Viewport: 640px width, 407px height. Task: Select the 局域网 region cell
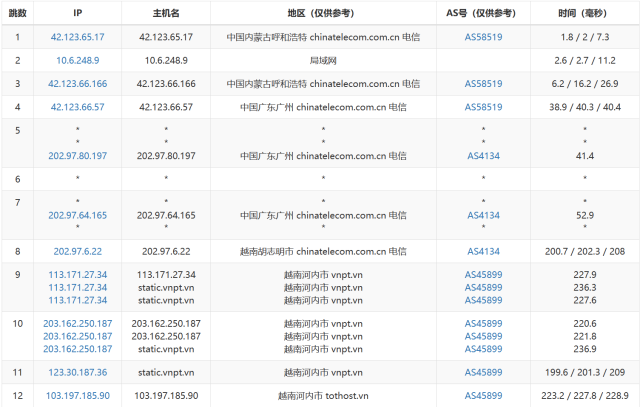pos(323,60)
